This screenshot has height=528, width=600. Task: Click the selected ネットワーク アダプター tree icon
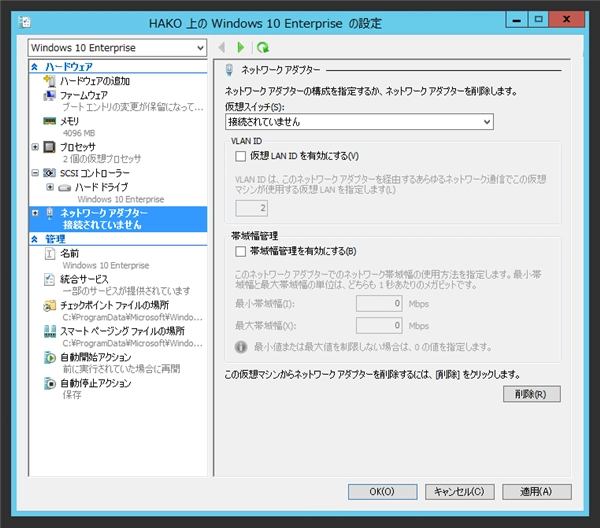tap(49, 213)
